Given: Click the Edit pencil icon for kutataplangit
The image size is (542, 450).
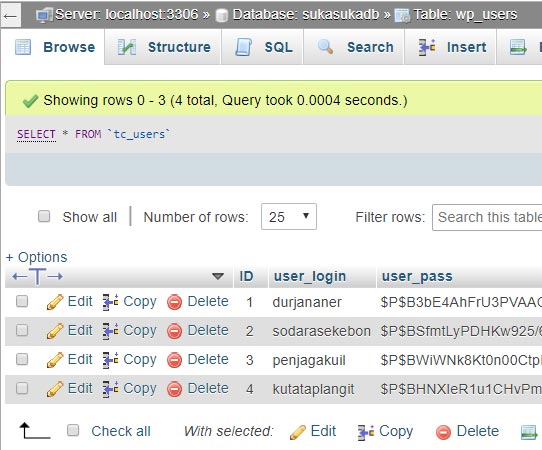Looking at the screenshot, I should pyautogui.click(x=55, y=389).
